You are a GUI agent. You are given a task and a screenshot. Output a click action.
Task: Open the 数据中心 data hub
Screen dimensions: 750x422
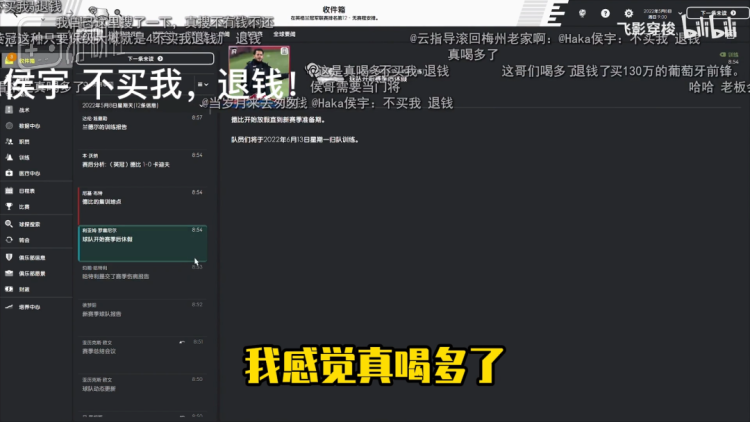(29, 126)
